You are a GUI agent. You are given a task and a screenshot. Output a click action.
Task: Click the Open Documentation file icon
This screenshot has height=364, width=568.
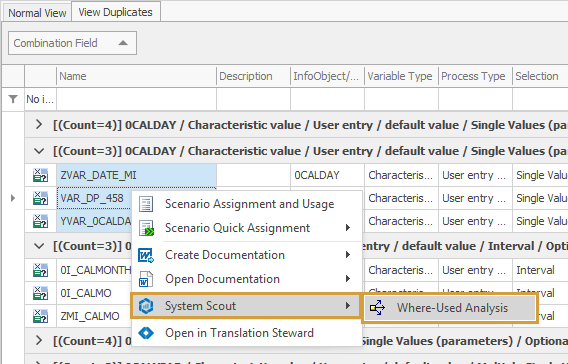pyautogui.click(x=146, y=279)
